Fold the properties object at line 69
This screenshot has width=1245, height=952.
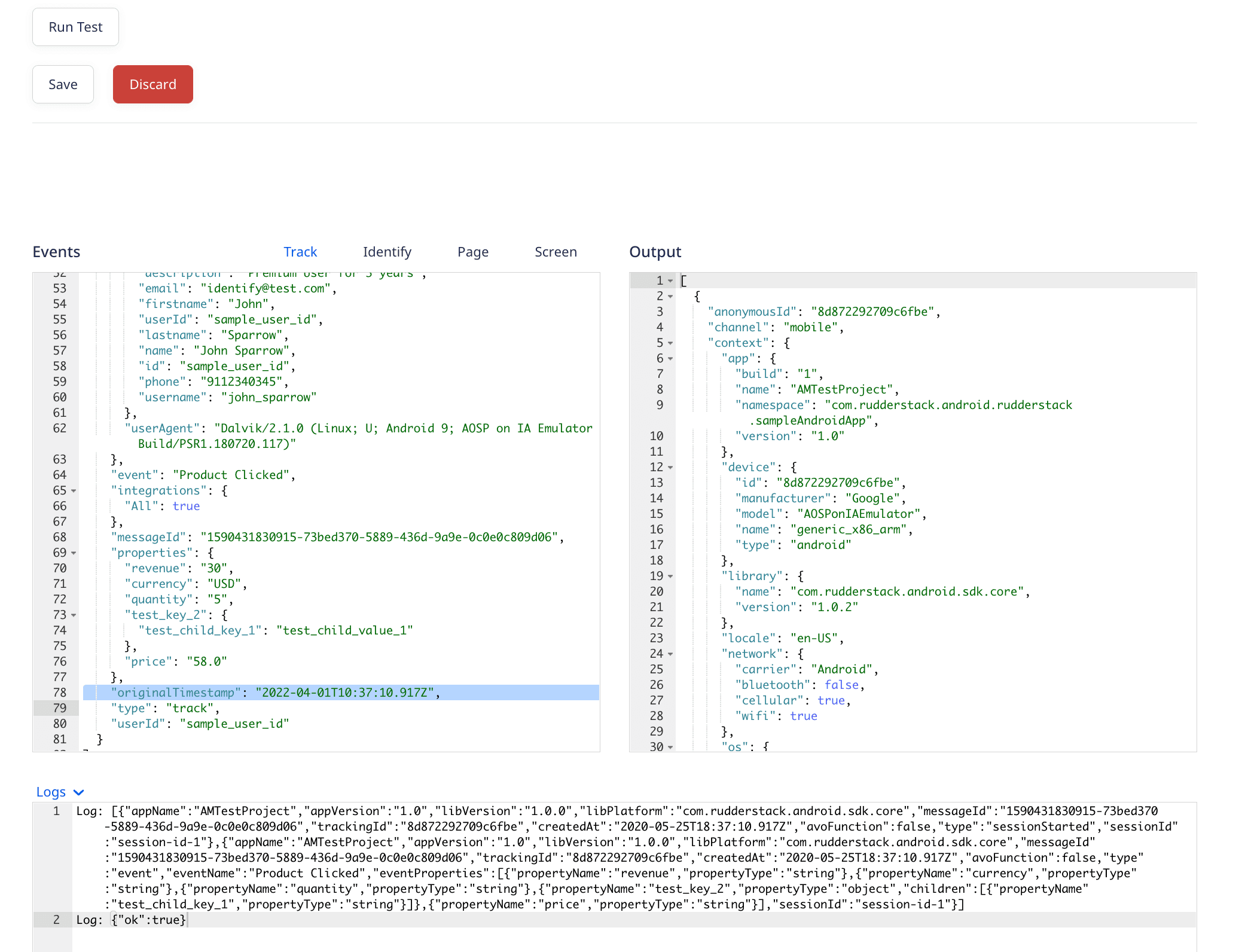click(x=74, y=553)
